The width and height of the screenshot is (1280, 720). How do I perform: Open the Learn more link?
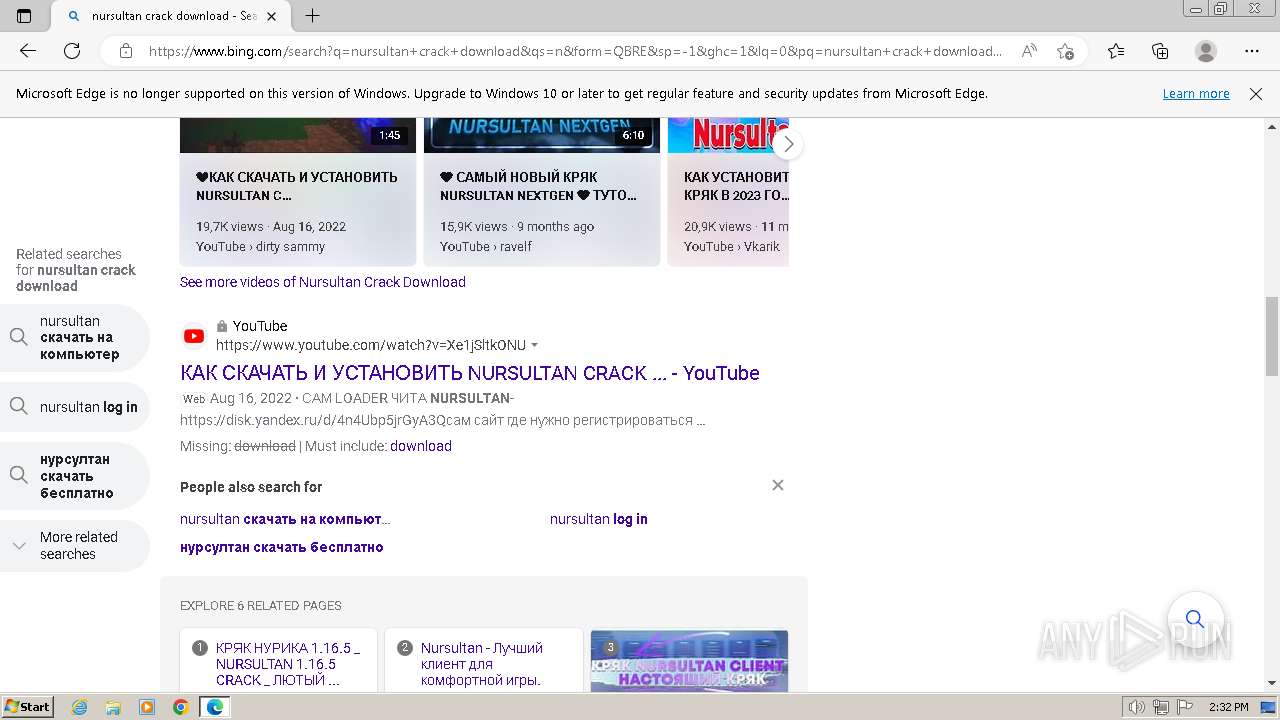click(1196, 94)
